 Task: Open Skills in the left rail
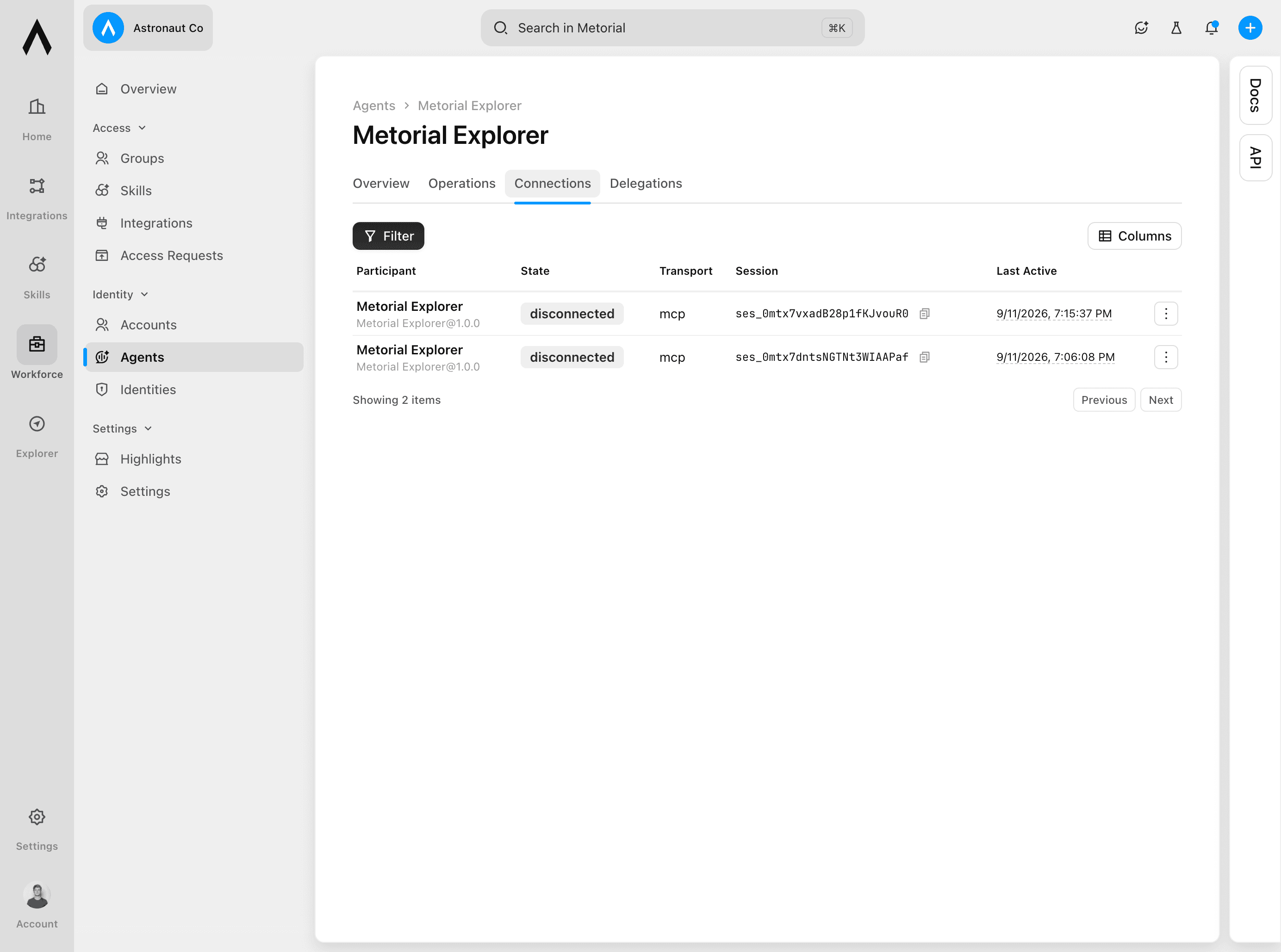click(x=37, y=277)
